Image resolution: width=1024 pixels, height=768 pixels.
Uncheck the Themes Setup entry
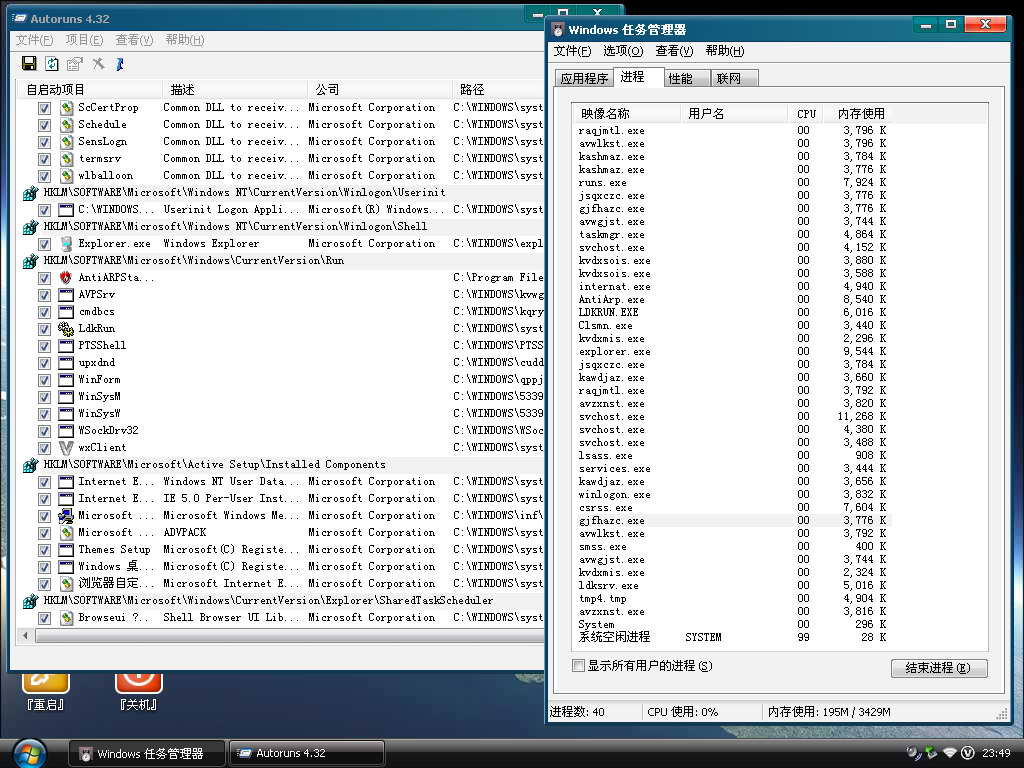point(44,550)
